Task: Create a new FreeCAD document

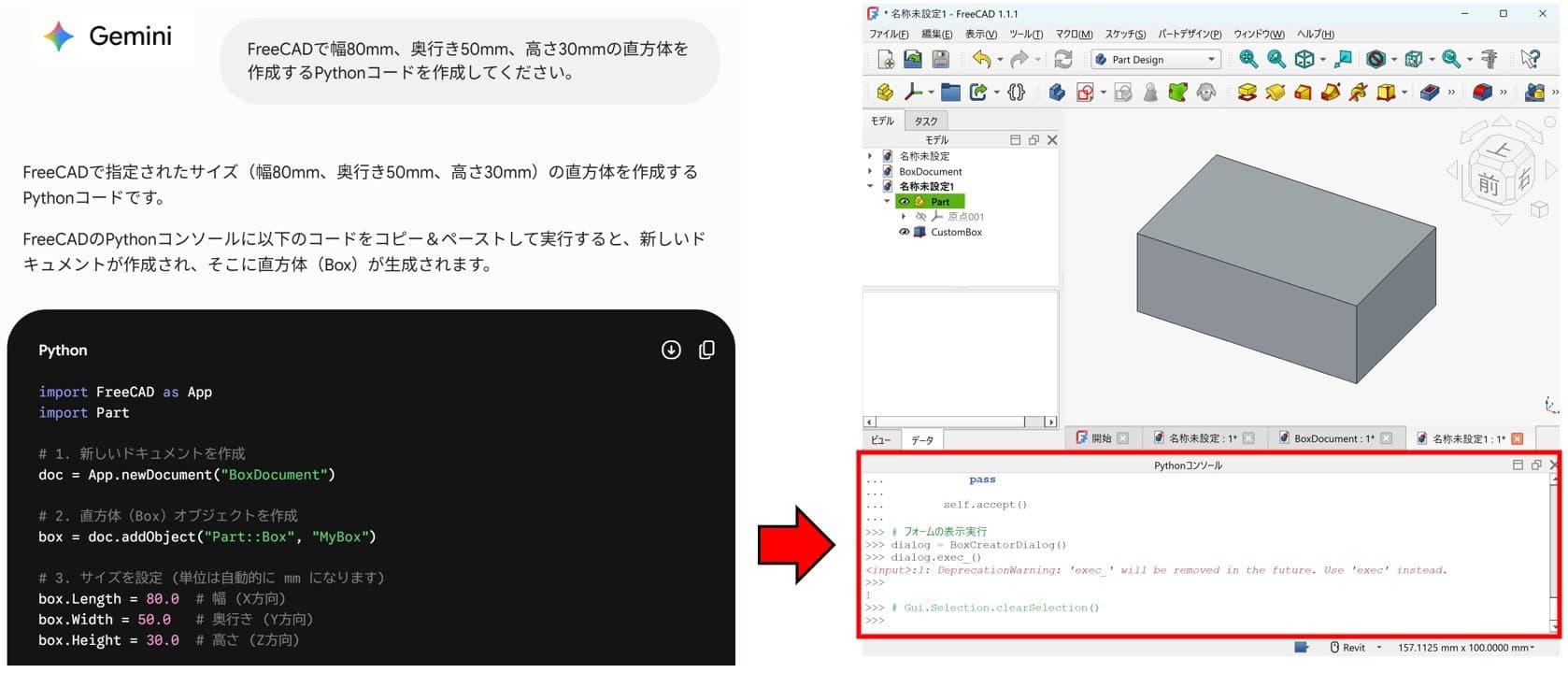Action: tap(886, 60)
